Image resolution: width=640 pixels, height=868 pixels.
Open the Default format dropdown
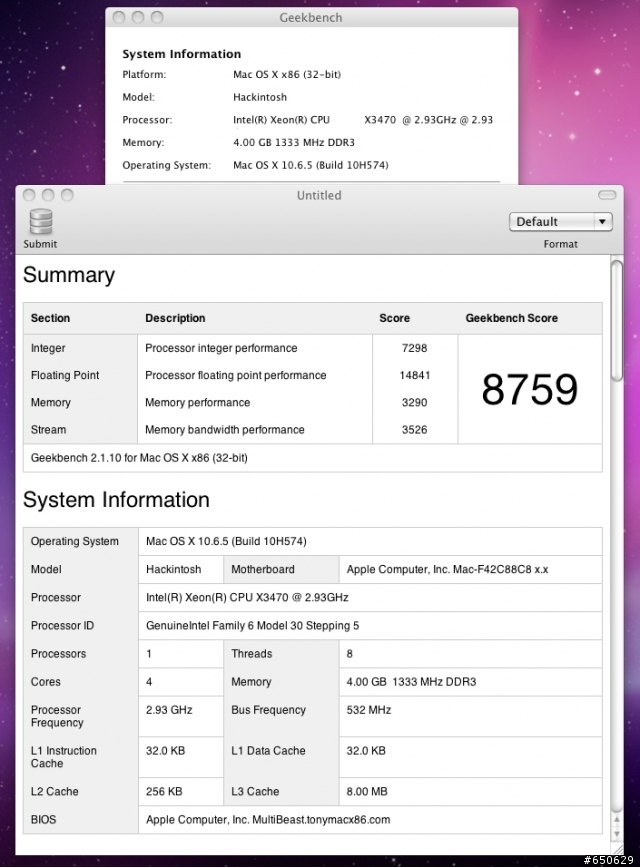point(560,221)
